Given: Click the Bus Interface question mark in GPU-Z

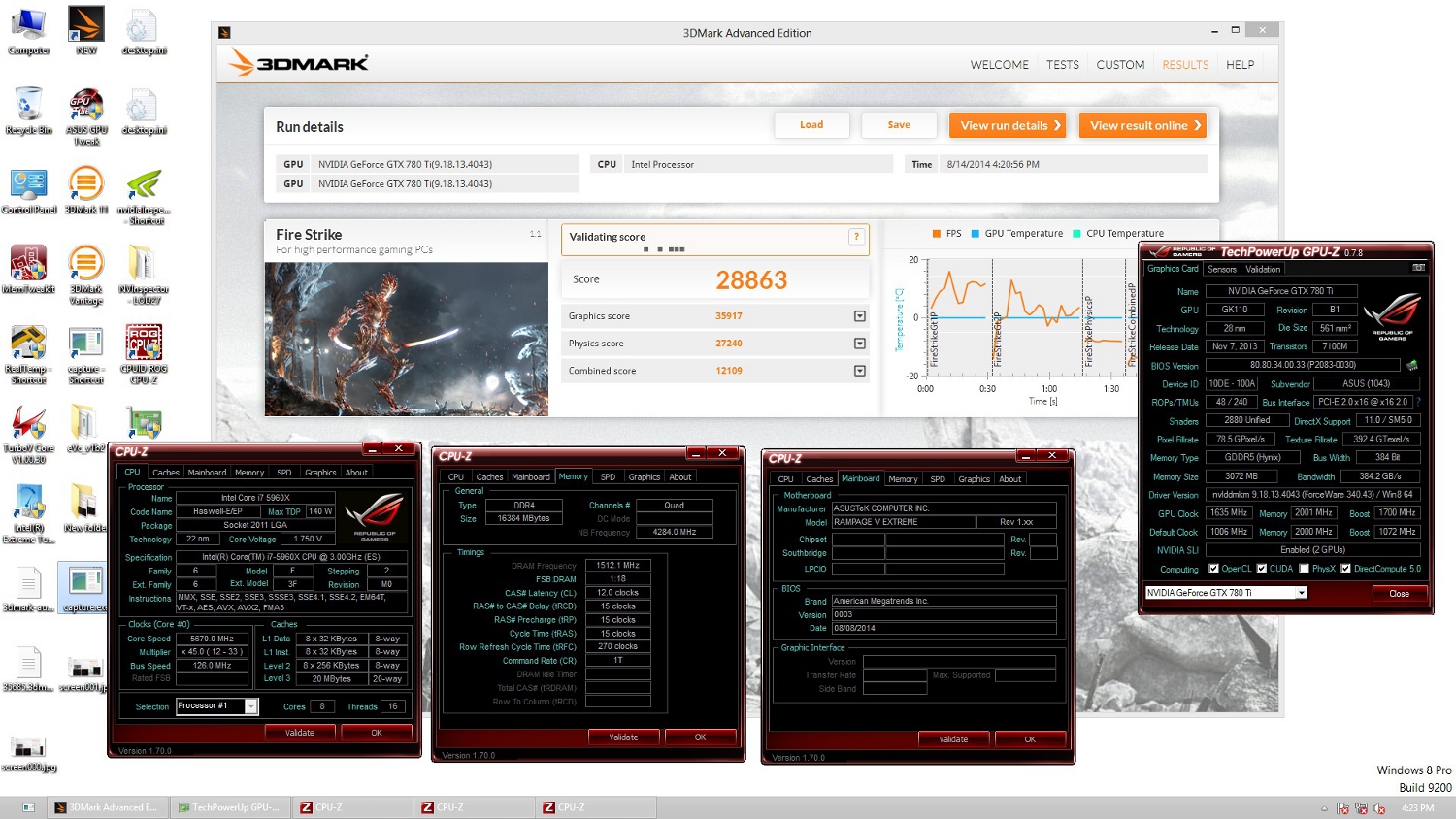Looking at the screenshot, I should click(1418, 402).
